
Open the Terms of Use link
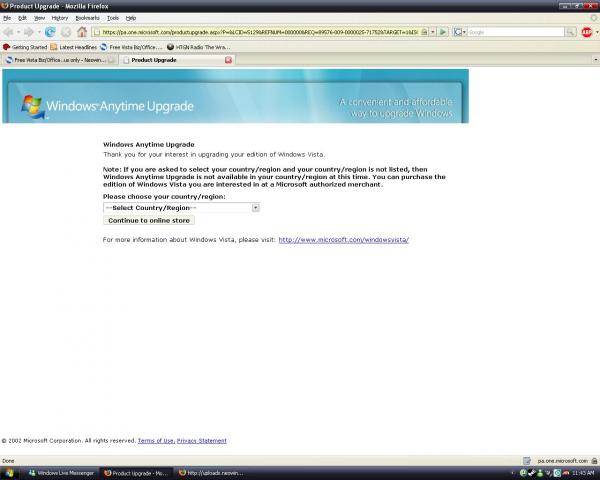156,441
